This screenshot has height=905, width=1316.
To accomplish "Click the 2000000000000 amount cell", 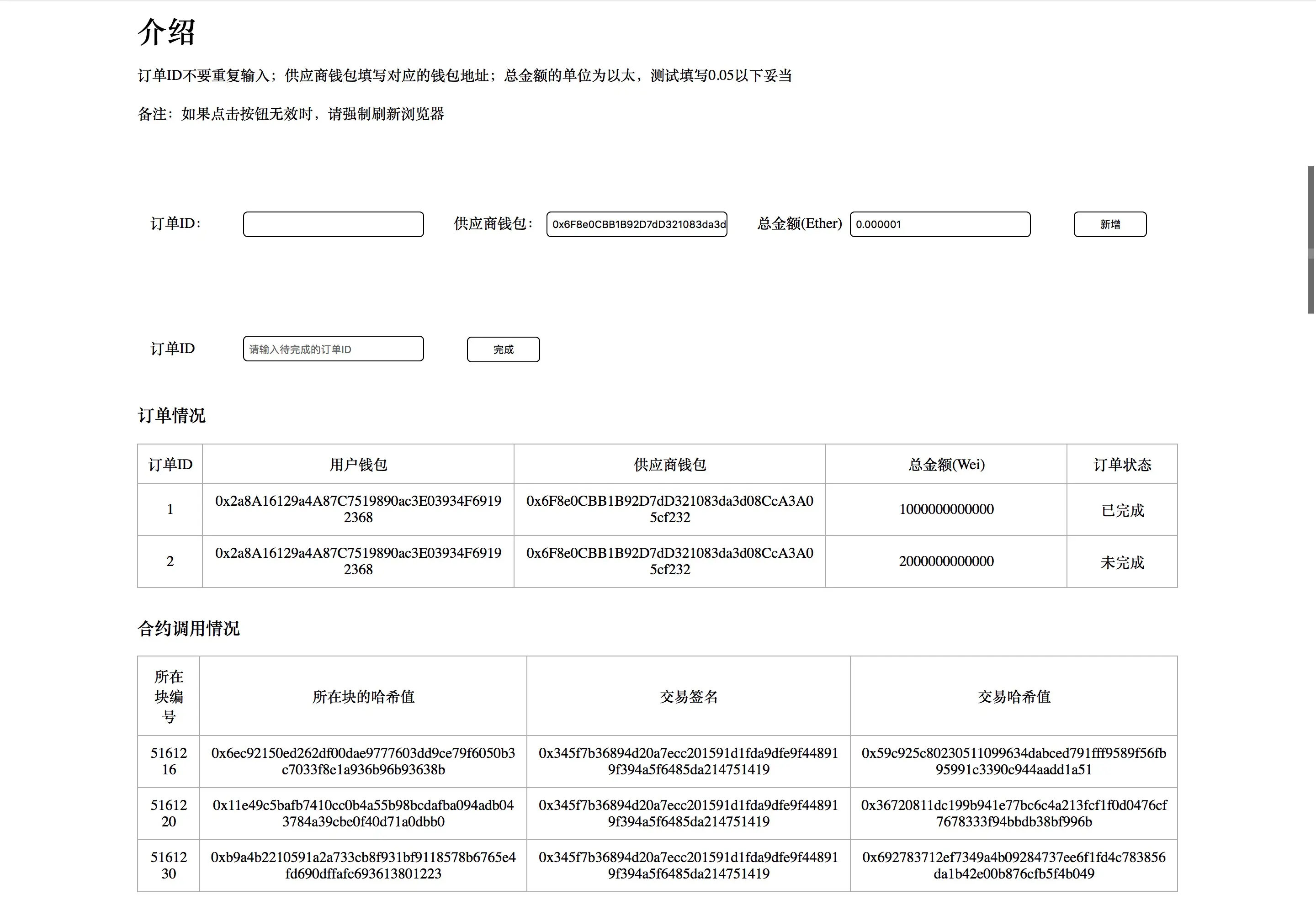I will 946,561.
